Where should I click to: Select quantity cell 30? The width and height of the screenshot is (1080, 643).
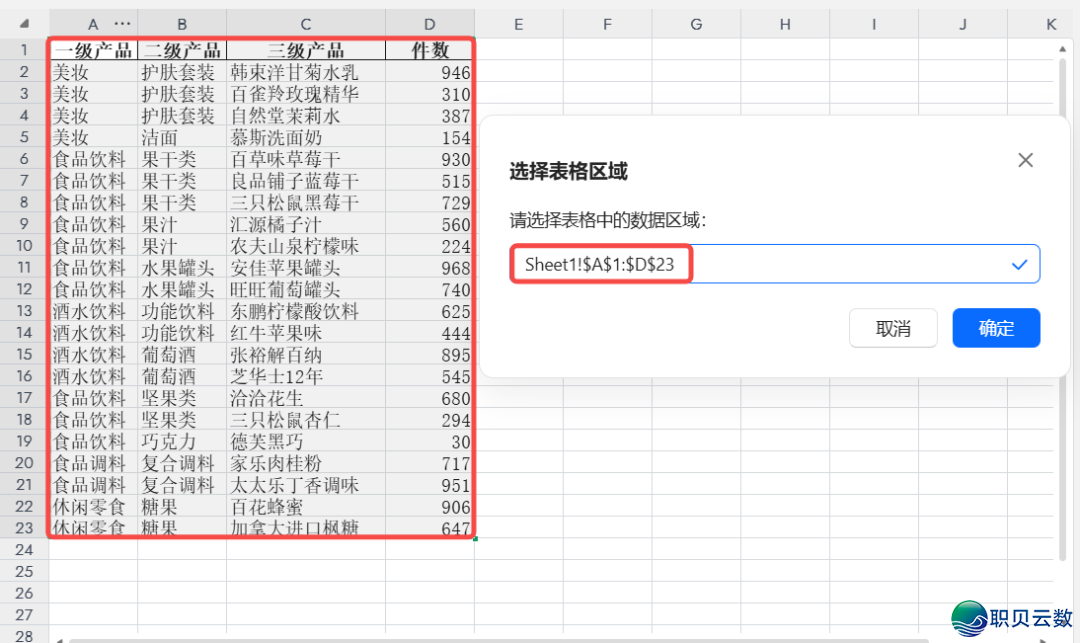430,441
